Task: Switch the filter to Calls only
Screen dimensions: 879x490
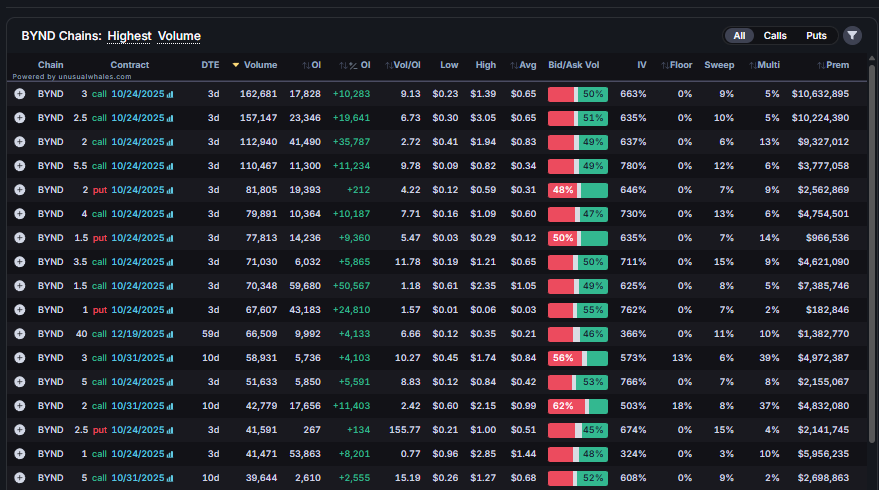Action: pyautogui.click(x=775, y=36)
